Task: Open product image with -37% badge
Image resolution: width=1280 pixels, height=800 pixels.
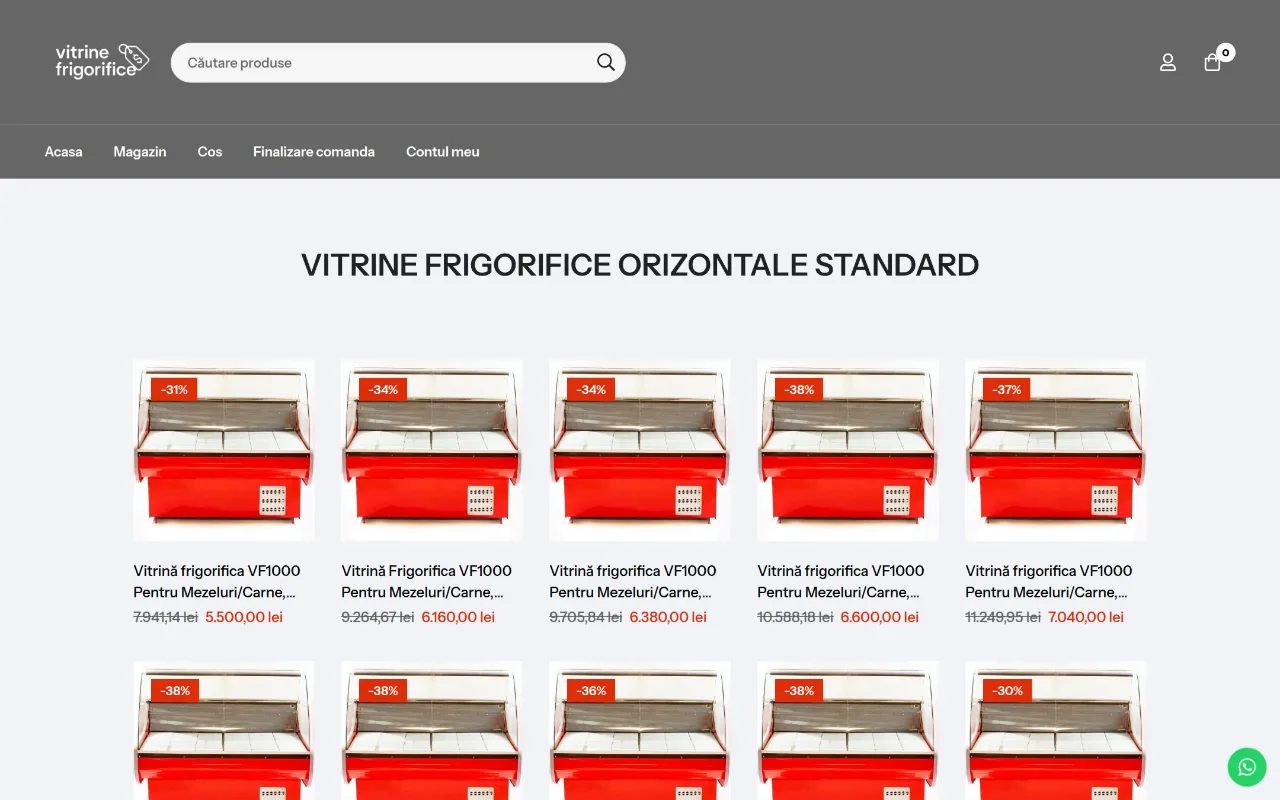Action: tap(1056, 450)
